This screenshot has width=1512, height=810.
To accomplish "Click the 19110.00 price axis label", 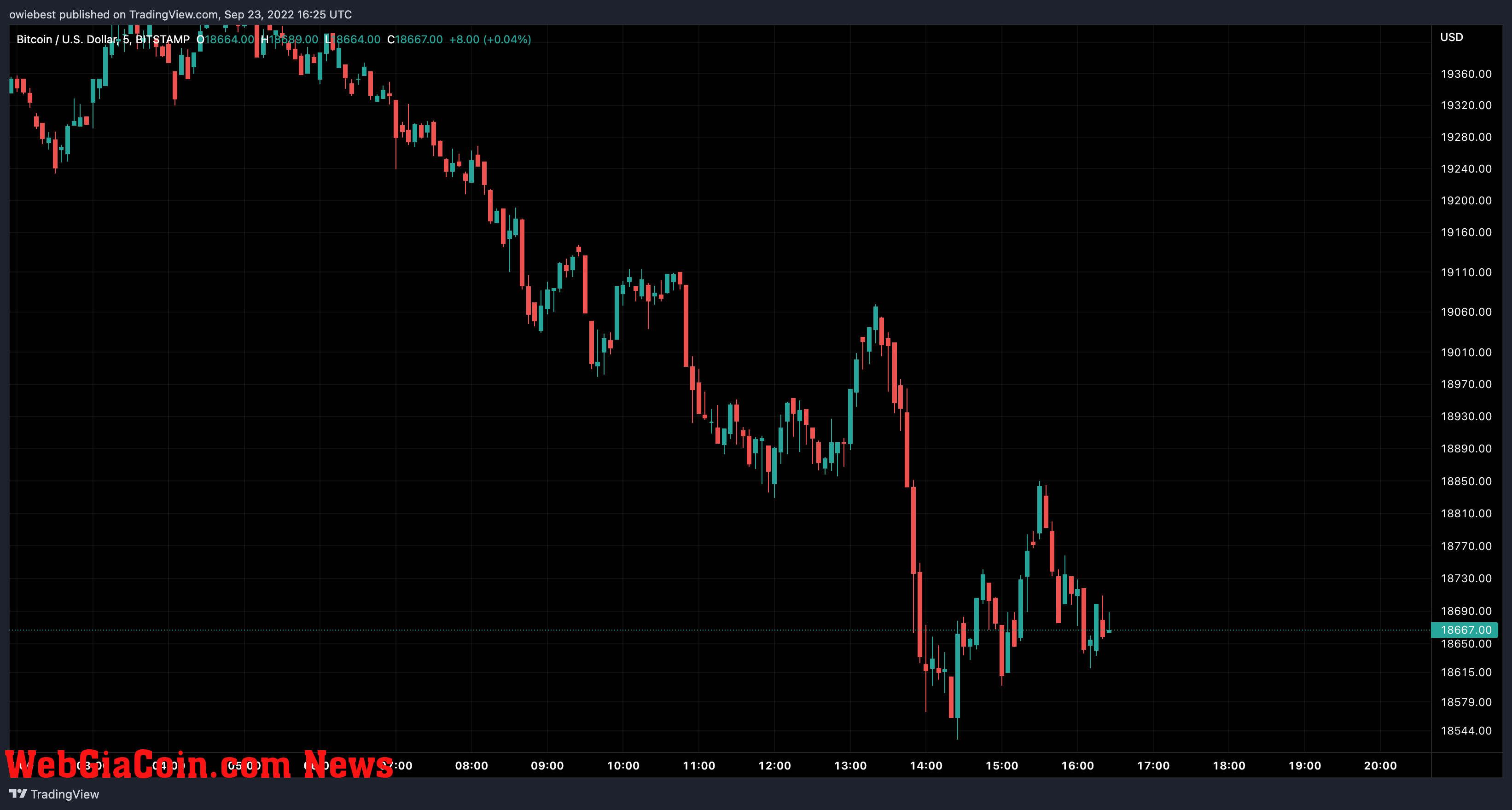I will 1465,272.
